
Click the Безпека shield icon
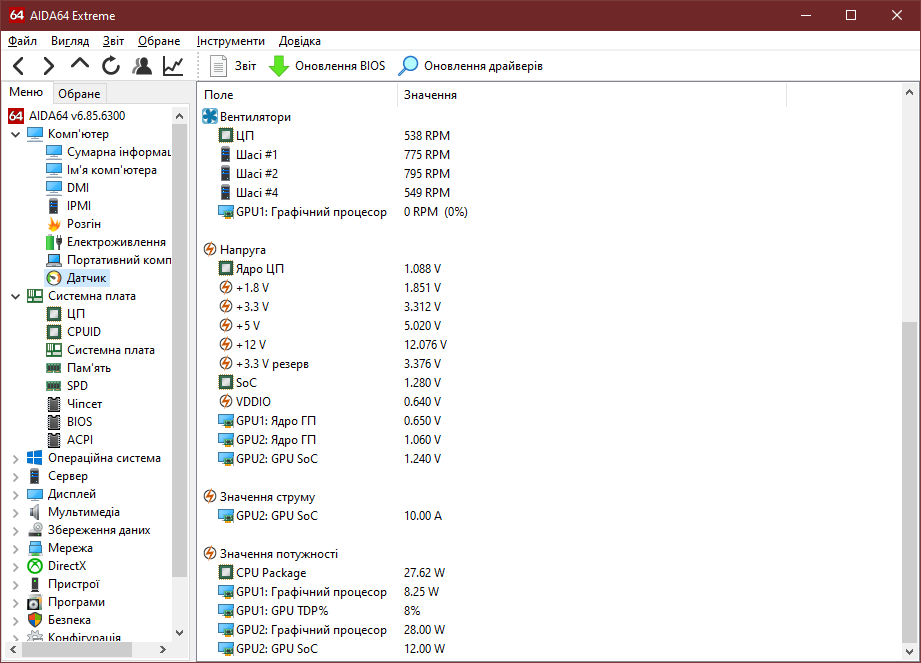tap(35, 620)
